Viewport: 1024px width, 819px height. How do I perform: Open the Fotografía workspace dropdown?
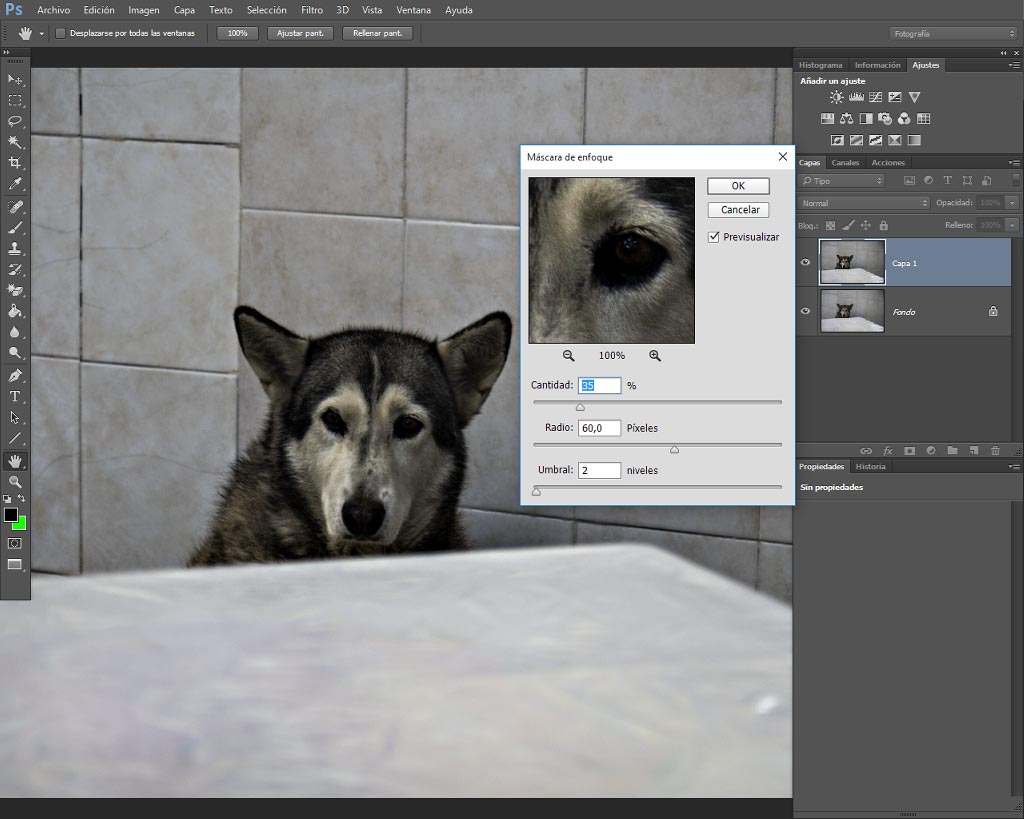click(953, 33)
